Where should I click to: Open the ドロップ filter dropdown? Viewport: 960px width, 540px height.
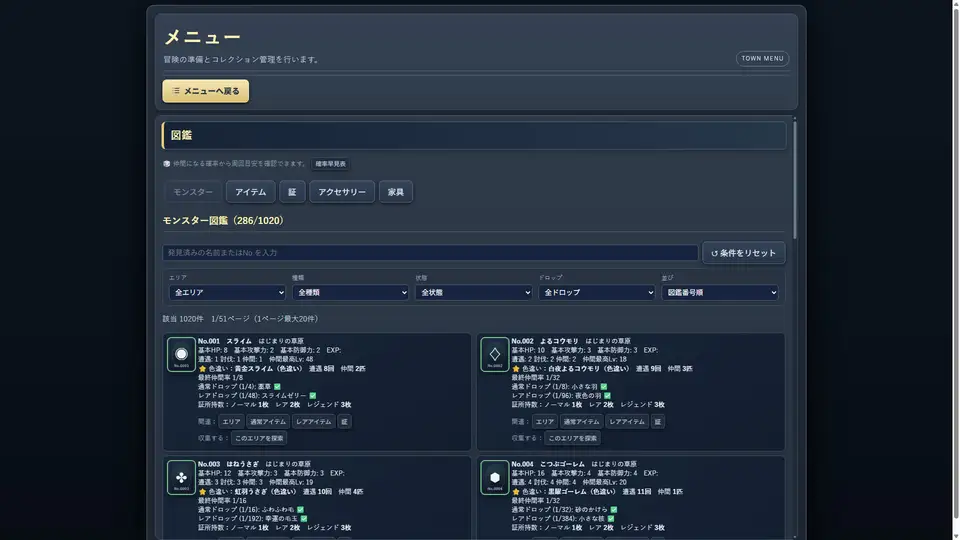[596, 293]
